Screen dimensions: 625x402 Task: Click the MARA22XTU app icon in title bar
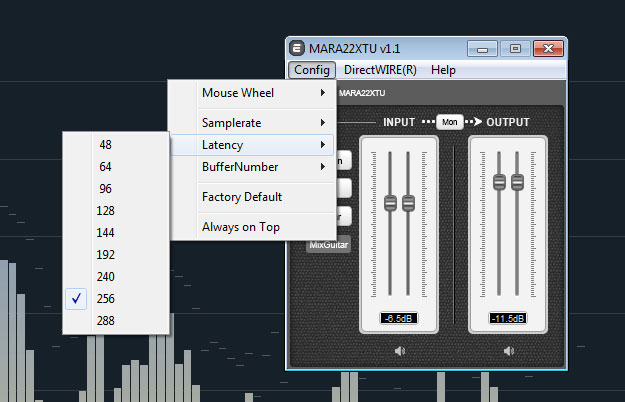coord(297,49)
